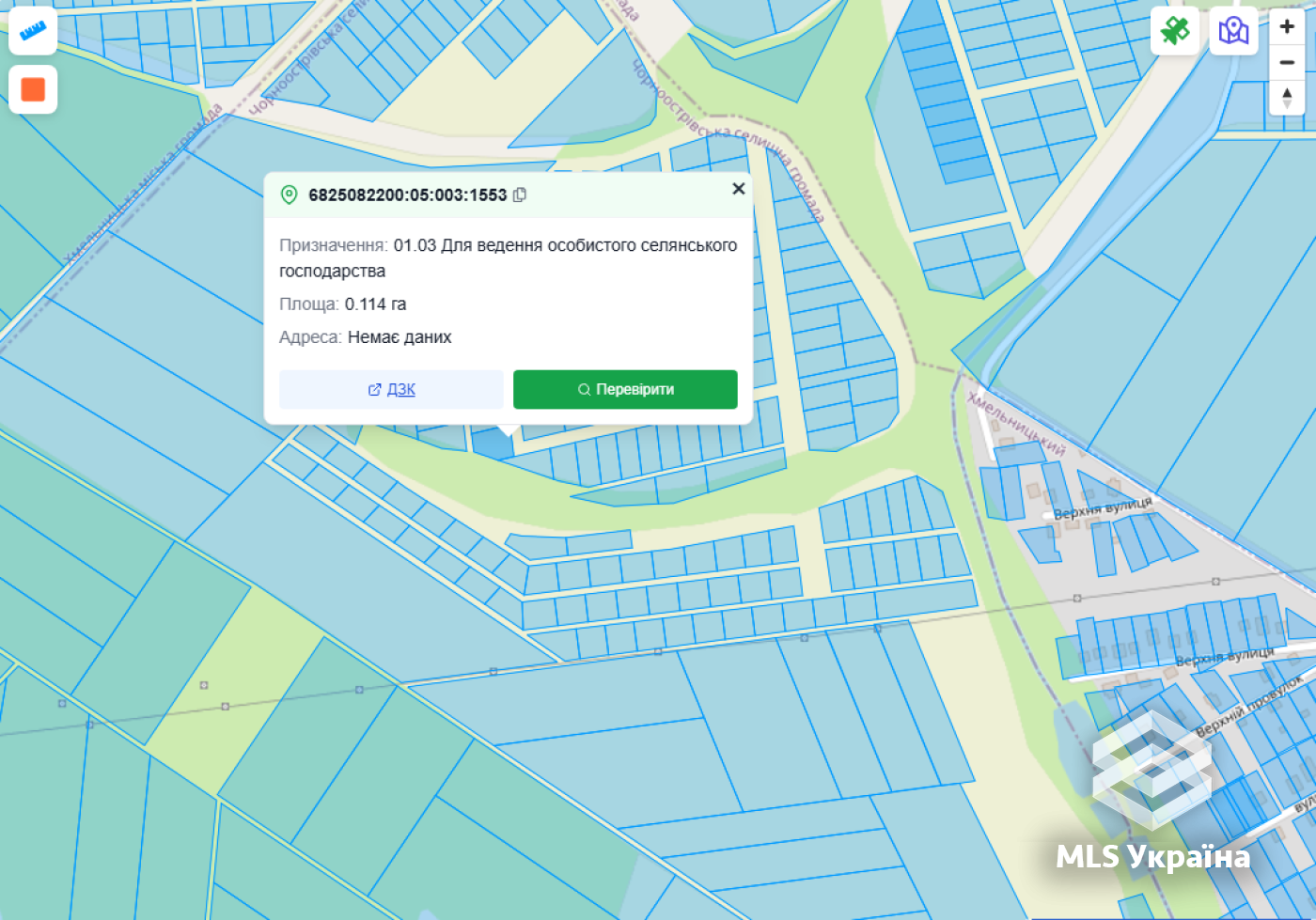Select the orange square area tool

(x=33, y=89)
